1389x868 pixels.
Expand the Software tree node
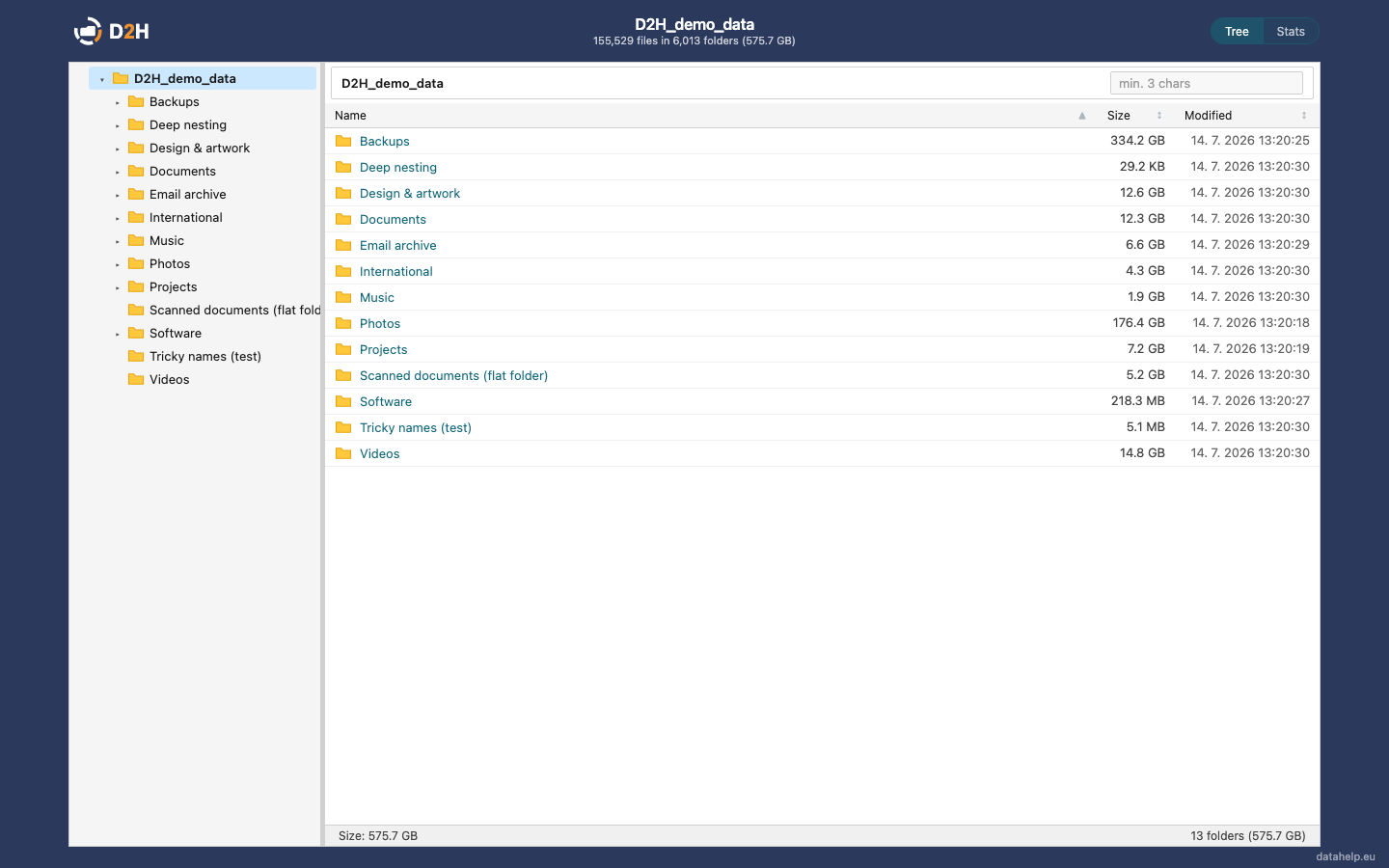[x=118, y=334]
